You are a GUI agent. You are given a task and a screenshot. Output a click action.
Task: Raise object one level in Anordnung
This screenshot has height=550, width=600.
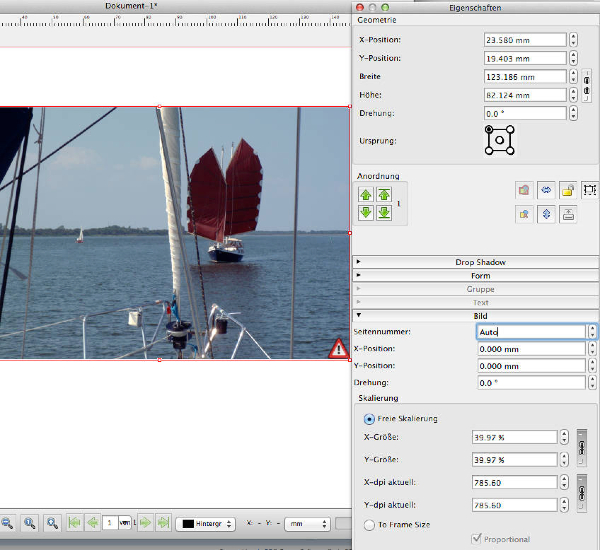(x=366, y=194)
